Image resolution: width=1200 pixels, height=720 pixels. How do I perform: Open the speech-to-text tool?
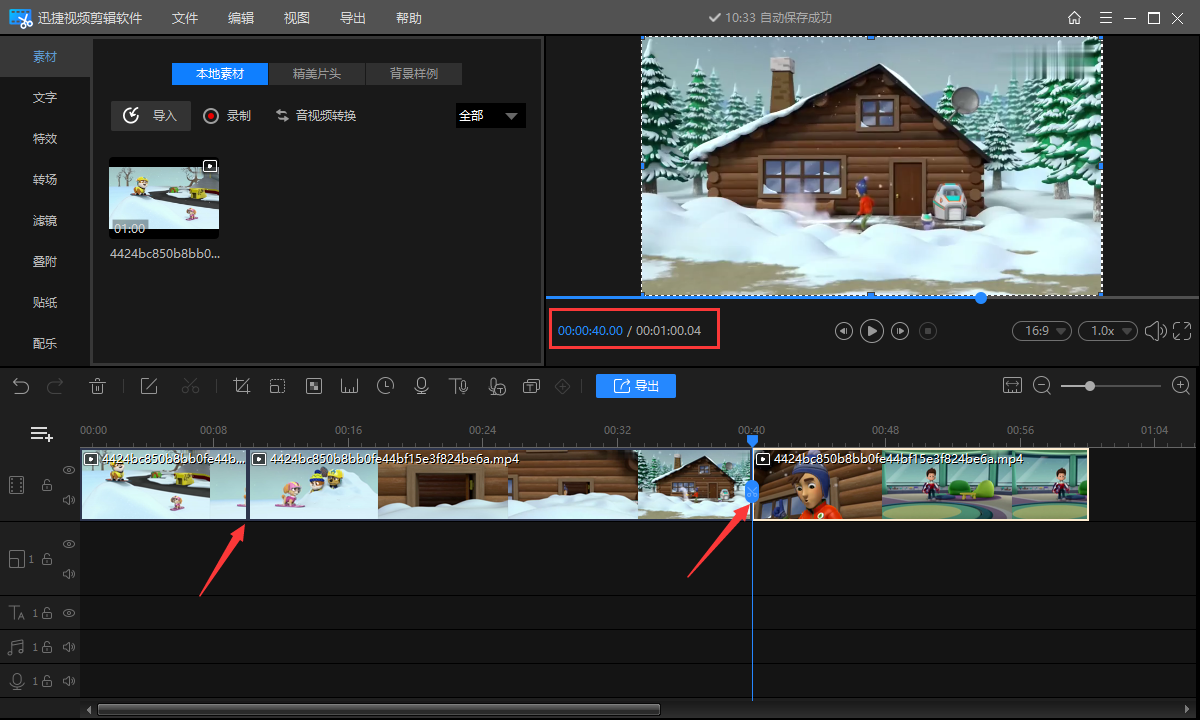click(x=496, y=386)
